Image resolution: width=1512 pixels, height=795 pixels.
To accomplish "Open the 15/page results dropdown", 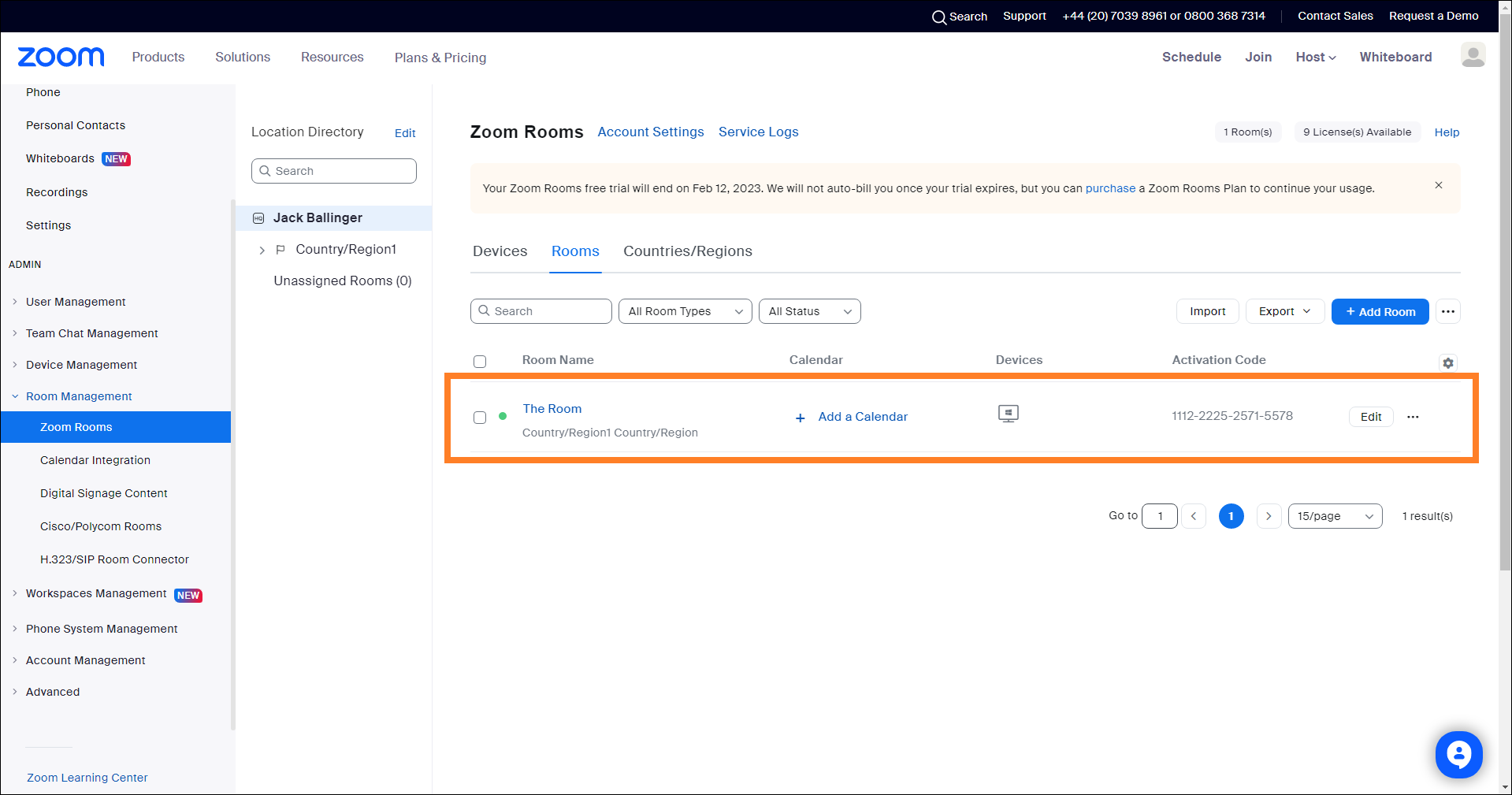I will [1335, 516].
